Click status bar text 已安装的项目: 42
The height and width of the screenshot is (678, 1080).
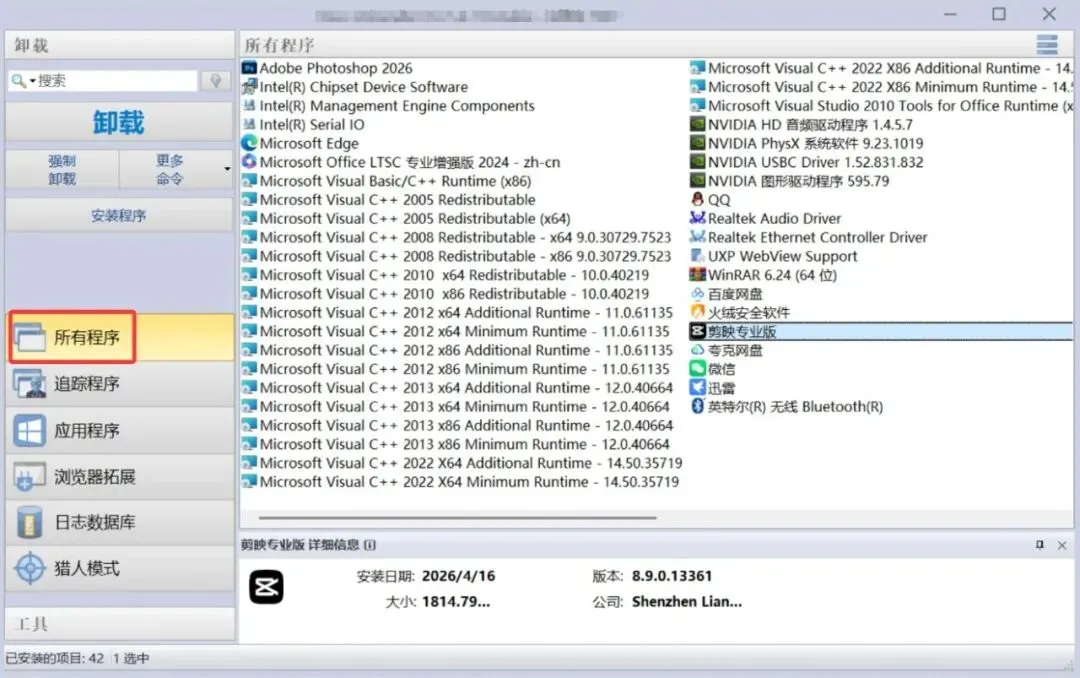click(x=55, y=659)
